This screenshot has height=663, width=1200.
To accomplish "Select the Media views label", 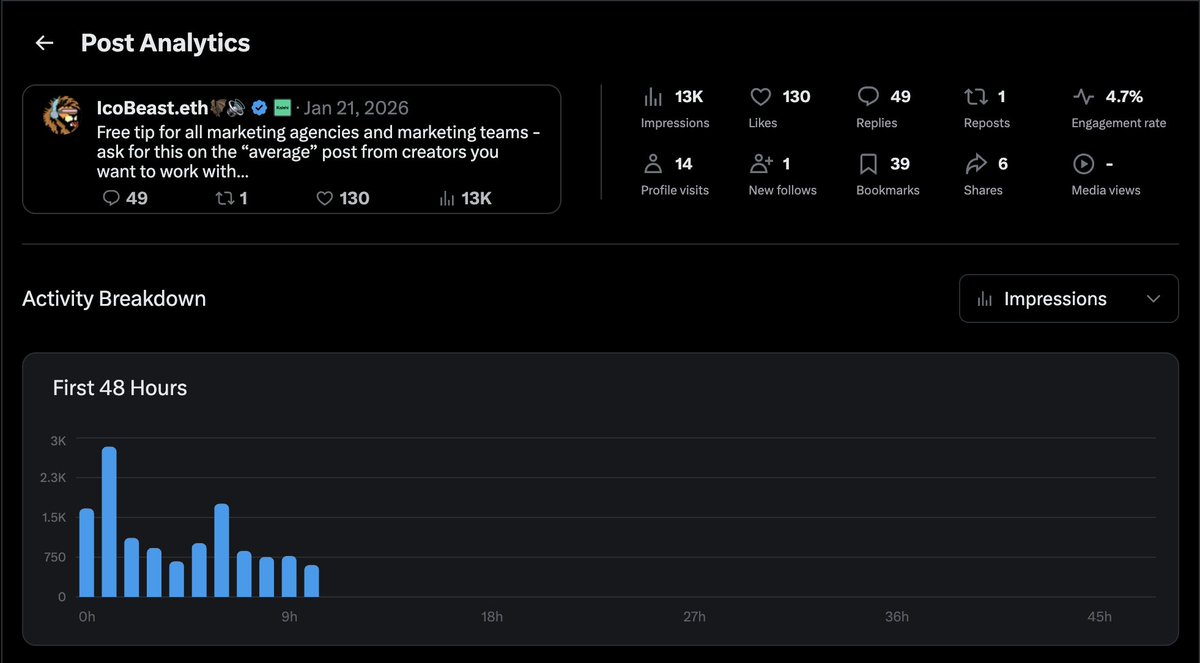I will click(x=1106, y=190).
